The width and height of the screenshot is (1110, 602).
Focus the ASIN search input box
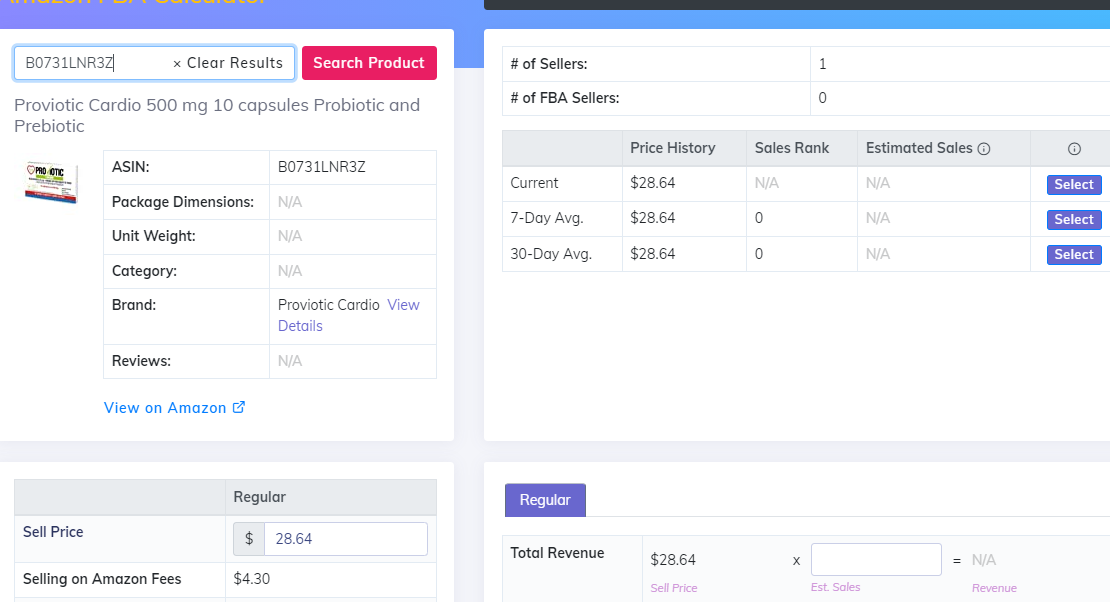(95, 63)
